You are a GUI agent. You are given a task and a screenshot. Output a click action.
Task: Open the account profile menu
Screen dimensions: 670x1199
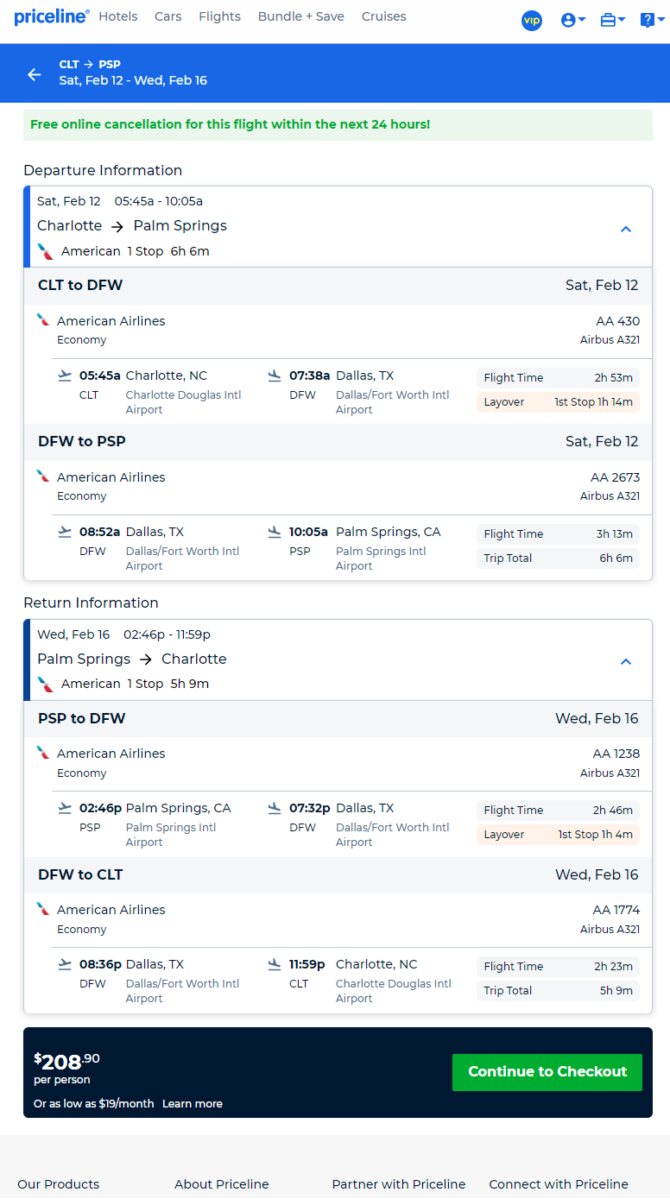coord(573,21)
